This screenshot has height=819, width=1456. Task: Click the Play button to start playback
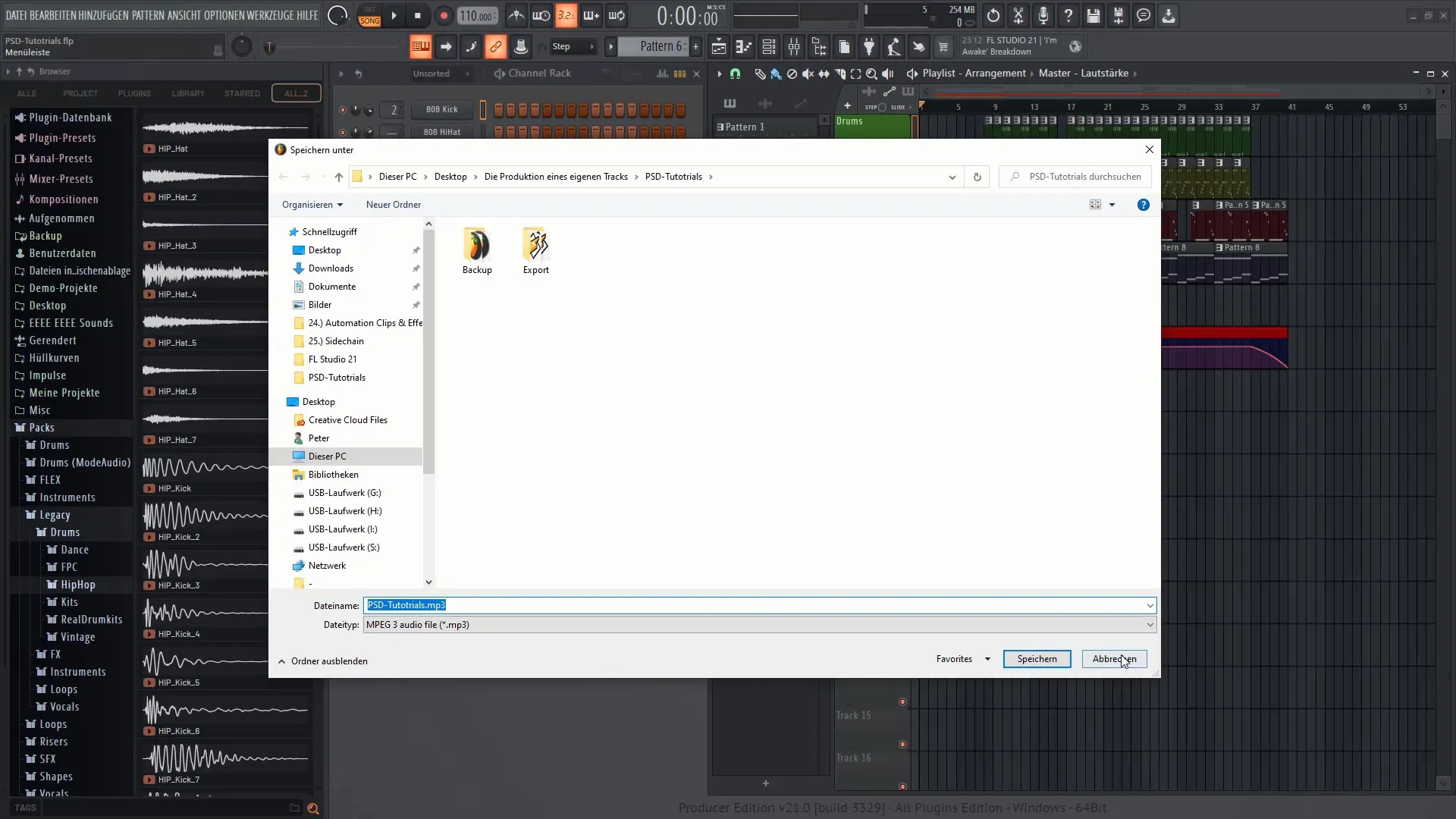[x=394, y=15]
